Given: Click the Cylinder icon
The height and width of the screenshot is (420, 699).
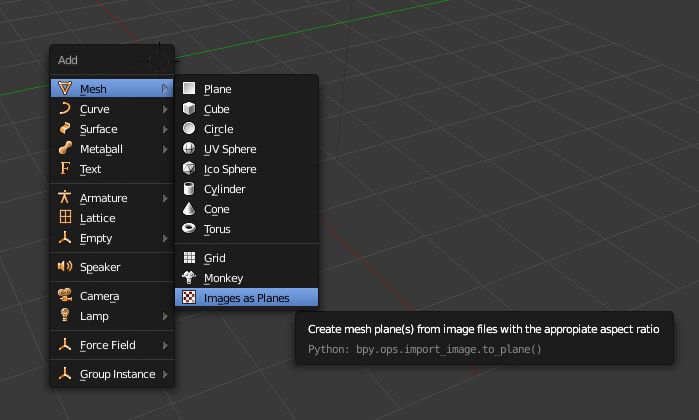Looking at the screenshot, I should [189, 188].
